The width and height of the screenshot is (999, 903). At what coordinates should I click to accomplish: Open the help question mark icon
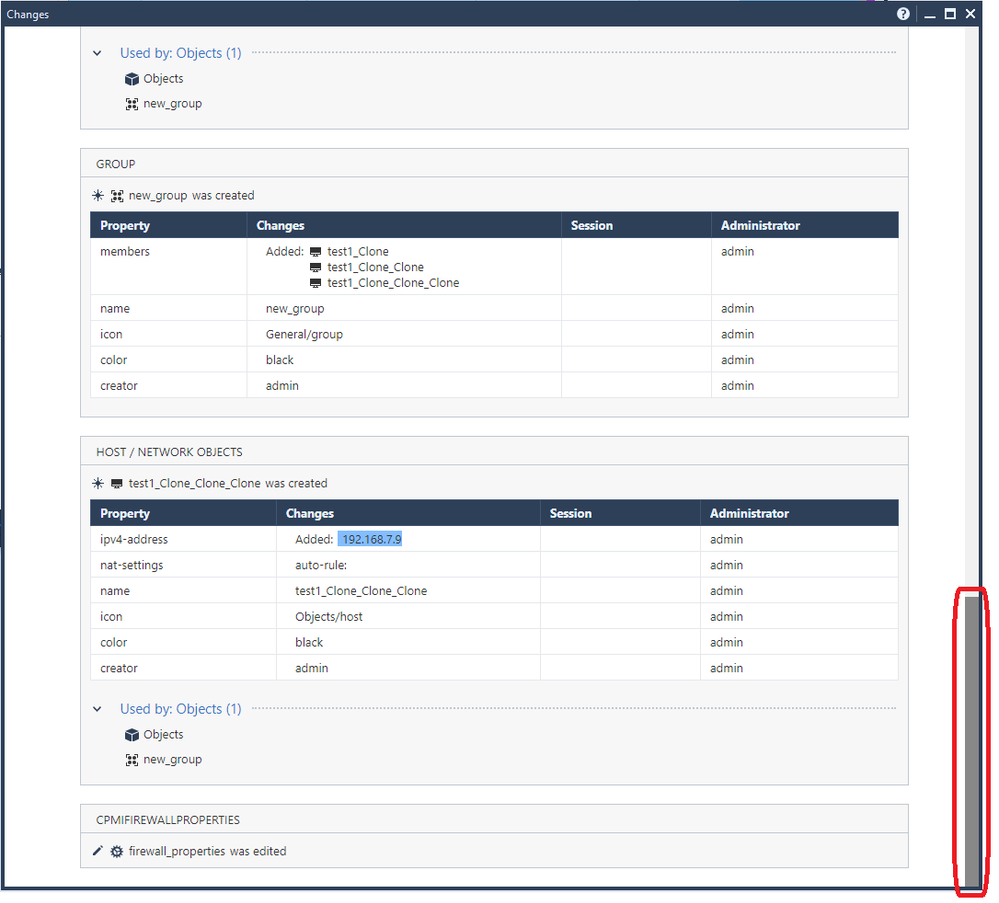click(x=903, y=14)
